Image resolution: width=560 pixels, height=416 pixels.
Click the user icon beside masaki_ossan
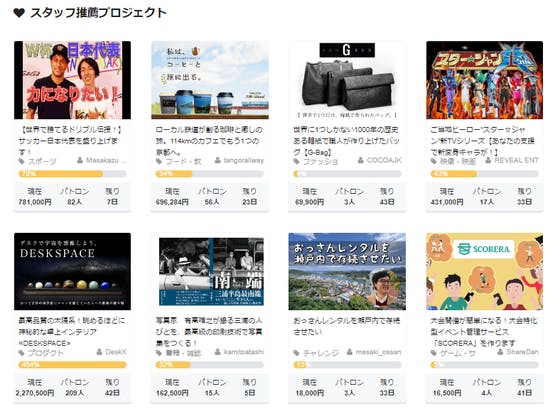(x=350, y=352)
